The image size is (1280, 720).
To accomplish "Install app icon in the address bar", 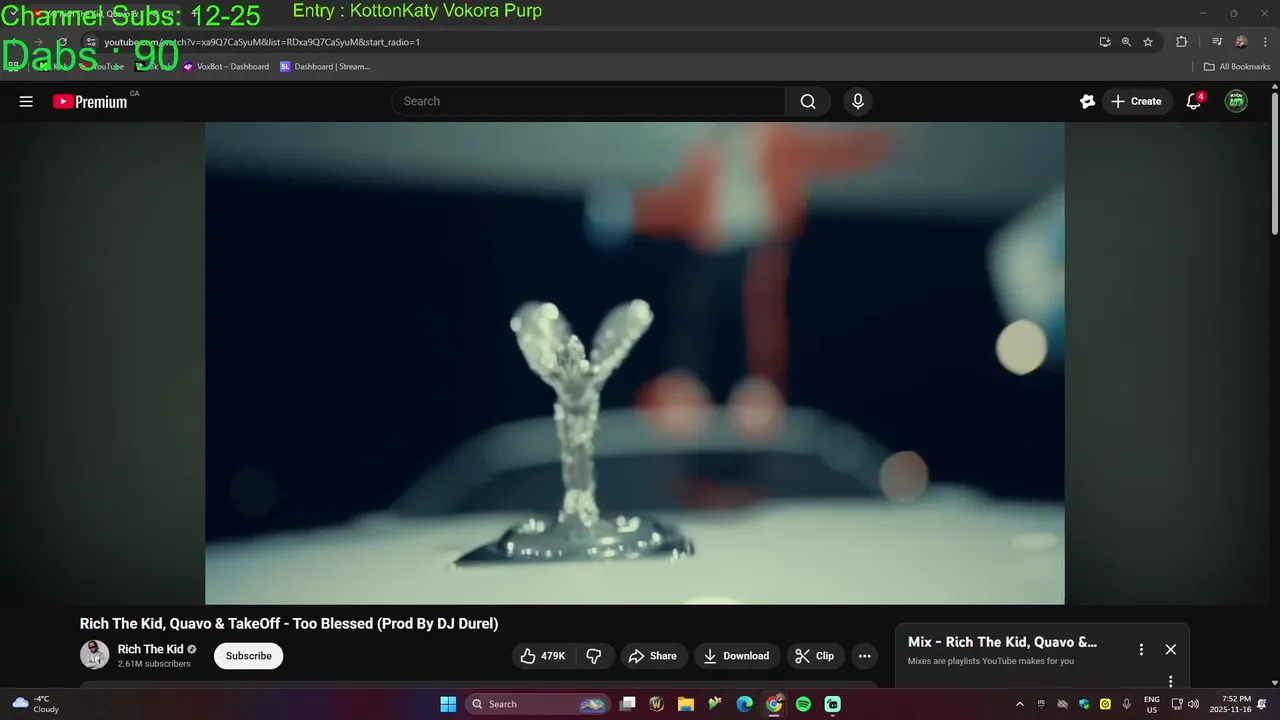I will point(1104,42).
